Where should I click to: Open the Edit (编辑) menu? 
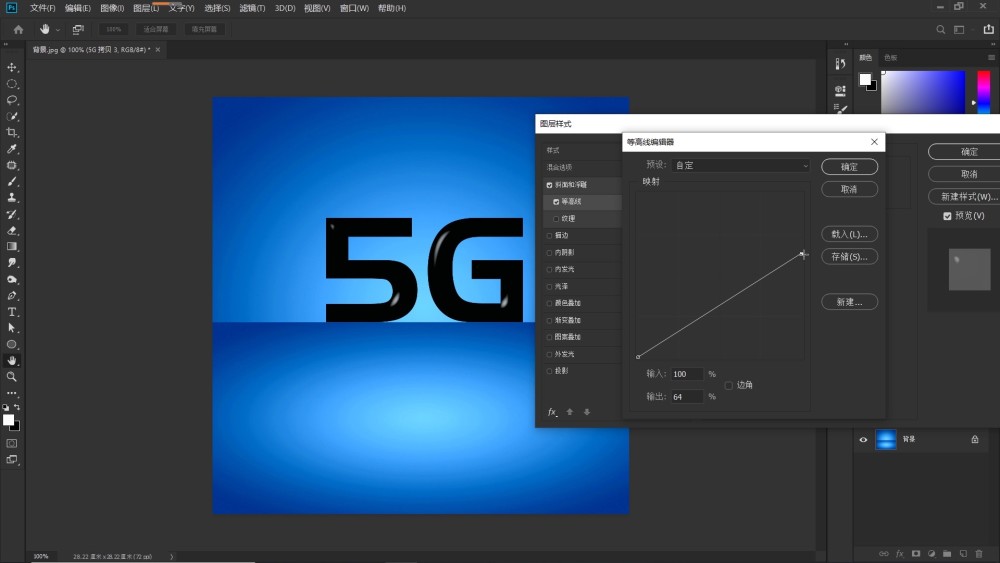point(78,8)
